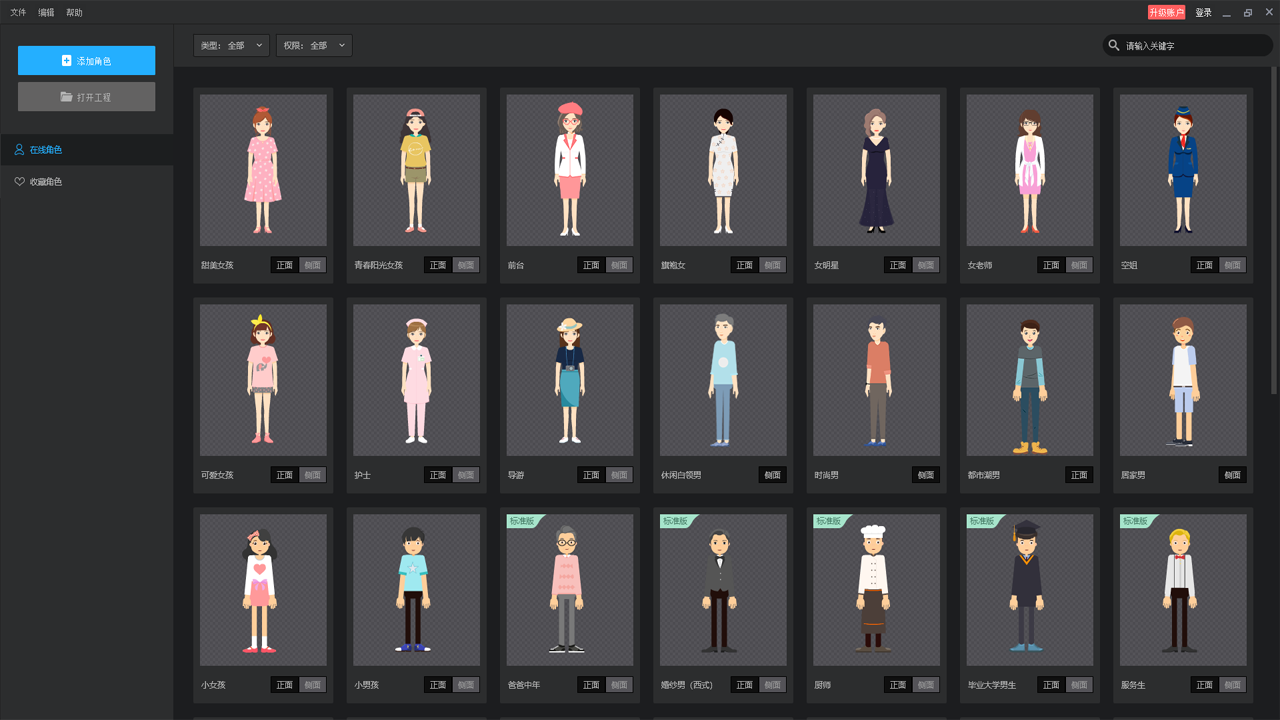The width and height of the screenshot is (1280, 720).
Task: Click the 标准版 badge on 厨师 card
Action: [828, 521]
